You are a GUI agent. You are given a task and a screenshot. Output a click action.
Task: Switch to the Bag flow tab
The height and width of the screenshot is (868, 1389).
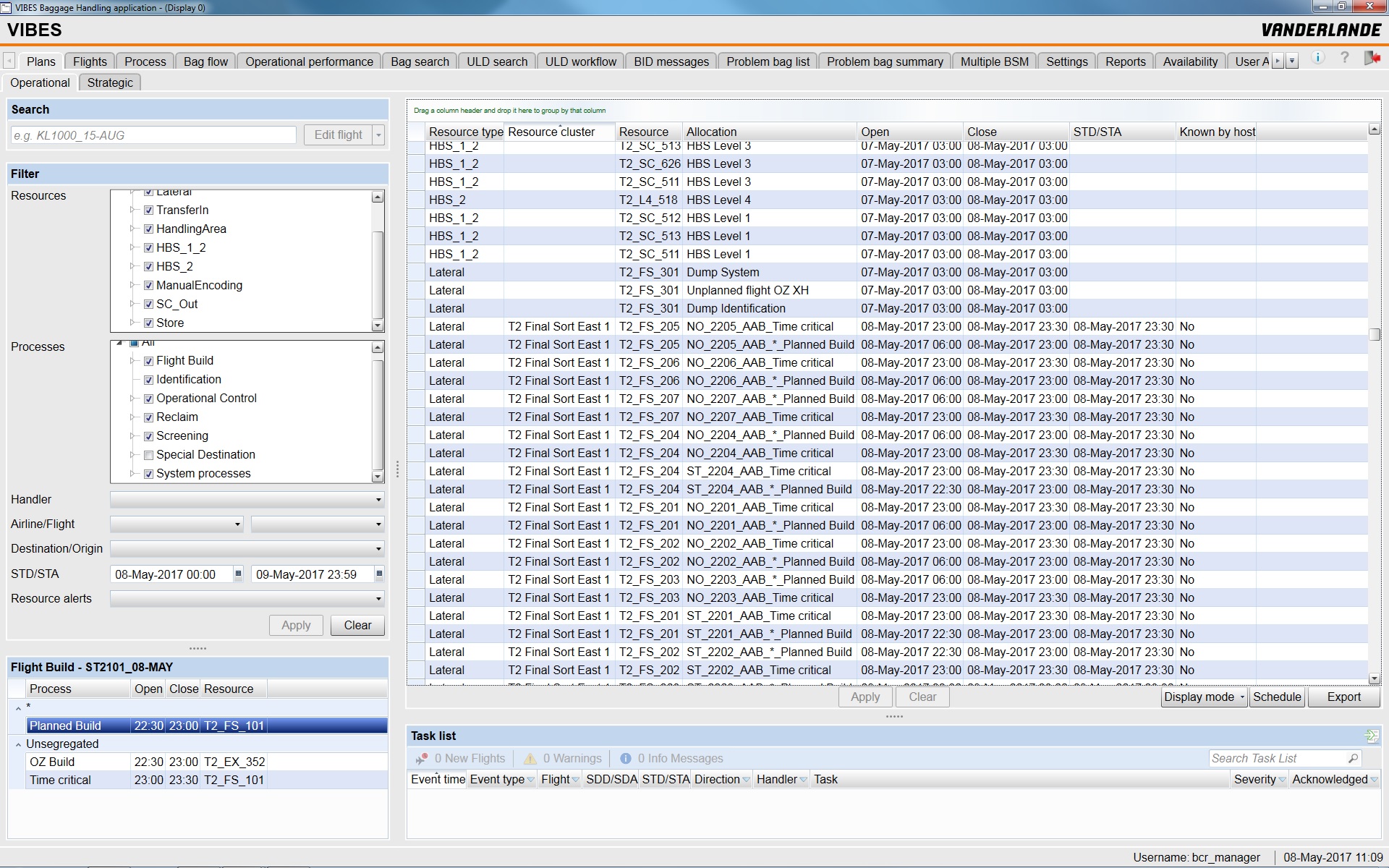[205, 61]
